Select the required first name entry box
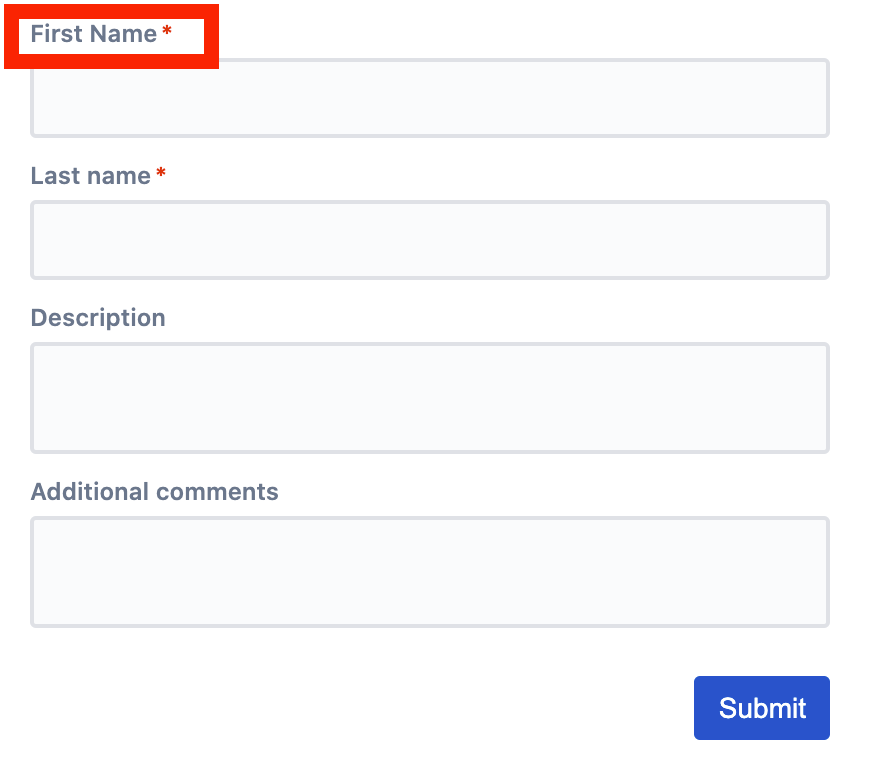Viewport: 894px width, 778px height. tap(430, 98)
